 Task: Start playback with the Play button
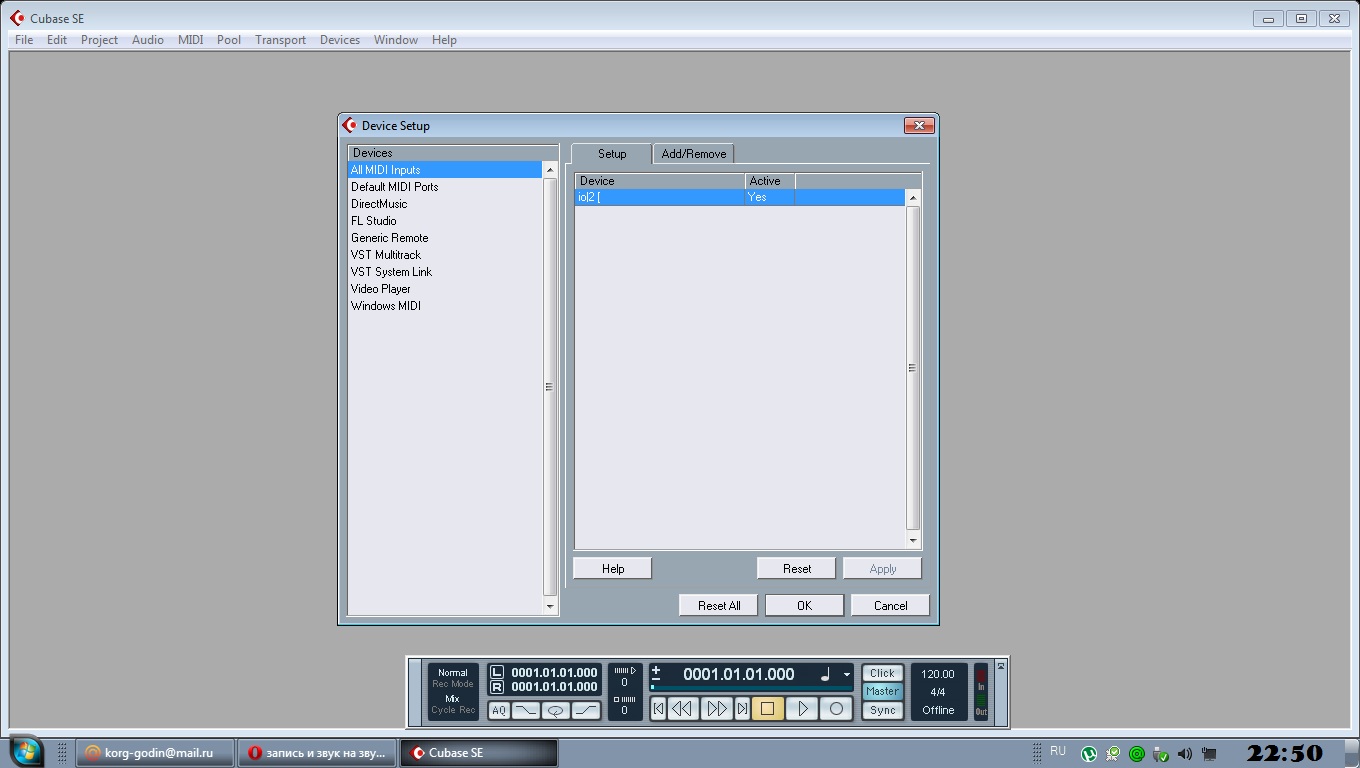802,709
